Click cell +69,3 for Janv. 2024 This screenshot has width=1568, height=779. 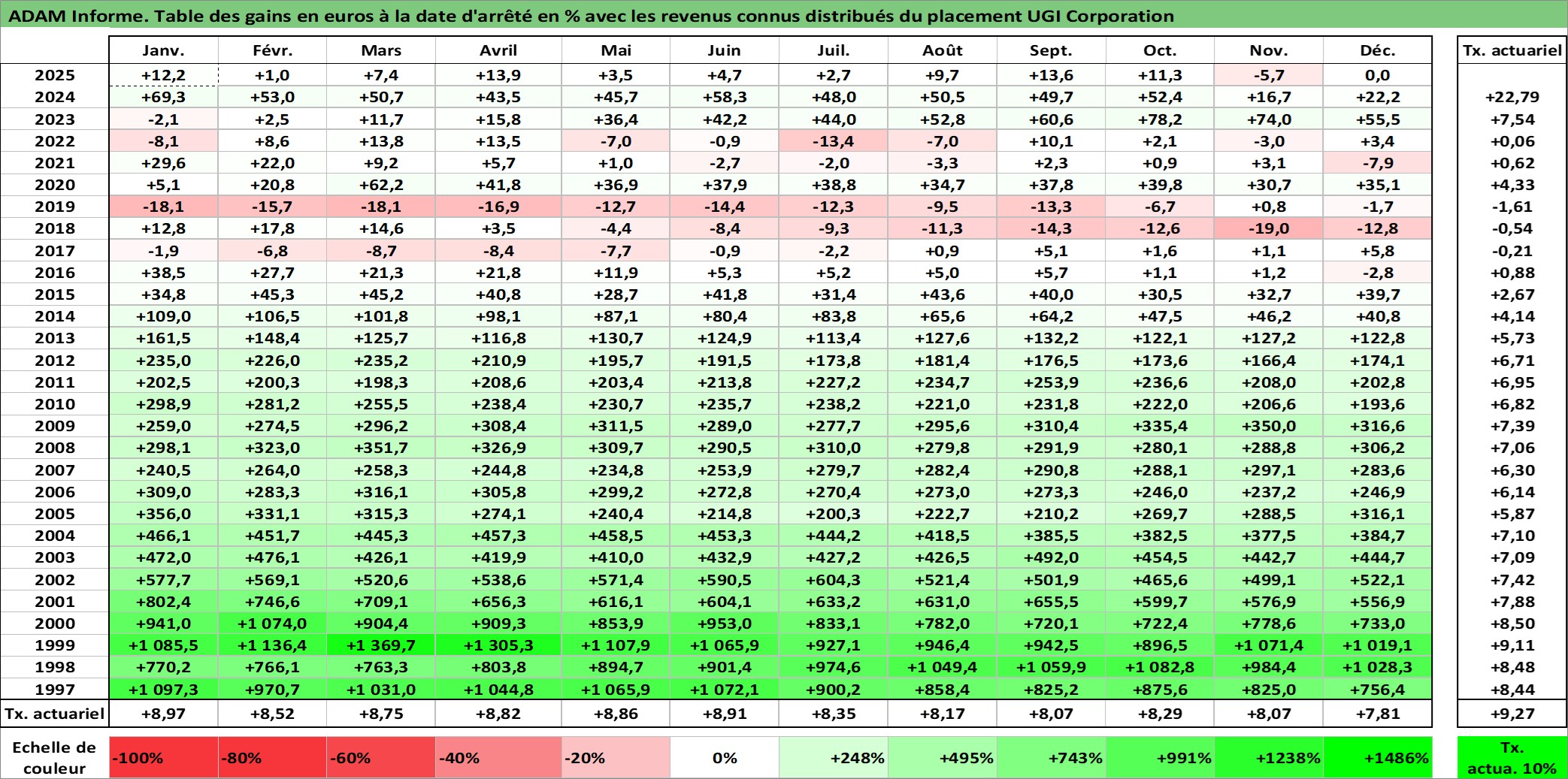click(164, 97)
